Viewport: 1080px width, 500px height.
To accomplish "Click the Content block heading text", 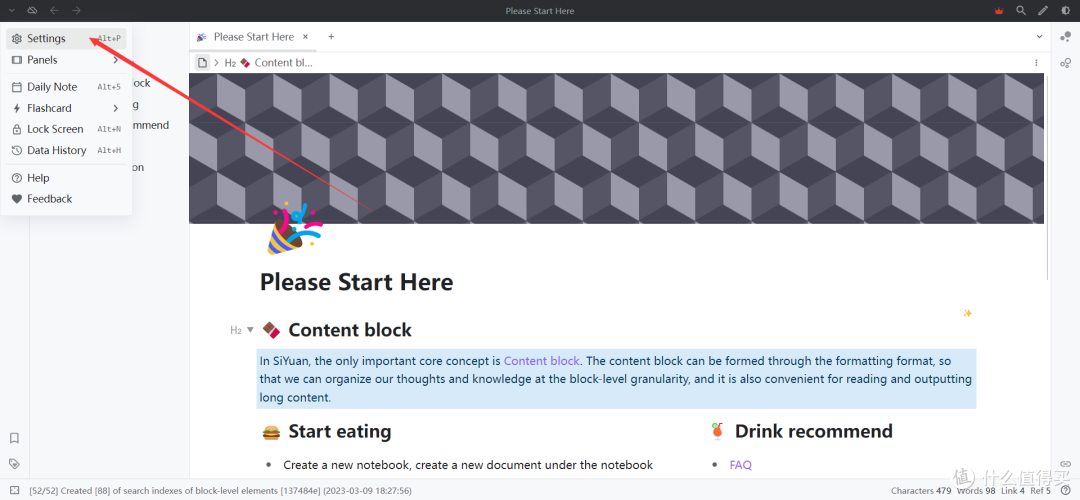I will (x=350, y=330).
